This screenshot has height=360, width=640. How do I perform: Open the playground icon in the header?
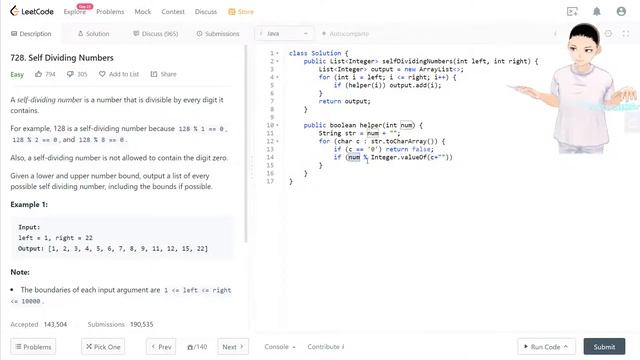(x=572, y=11)
